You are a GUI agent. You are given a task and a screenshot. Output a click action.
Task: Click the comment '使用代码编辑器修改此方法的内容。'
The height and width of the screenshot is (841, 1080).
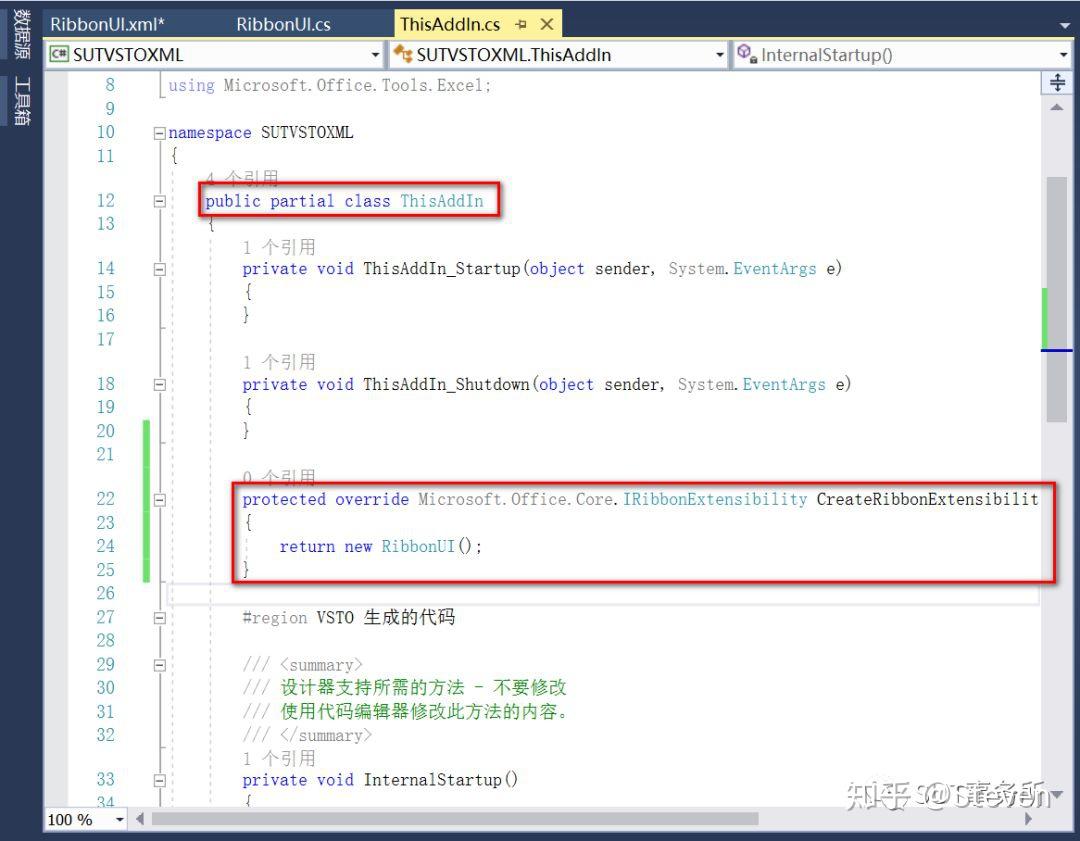pyautogui.click(x=424, y=711)
